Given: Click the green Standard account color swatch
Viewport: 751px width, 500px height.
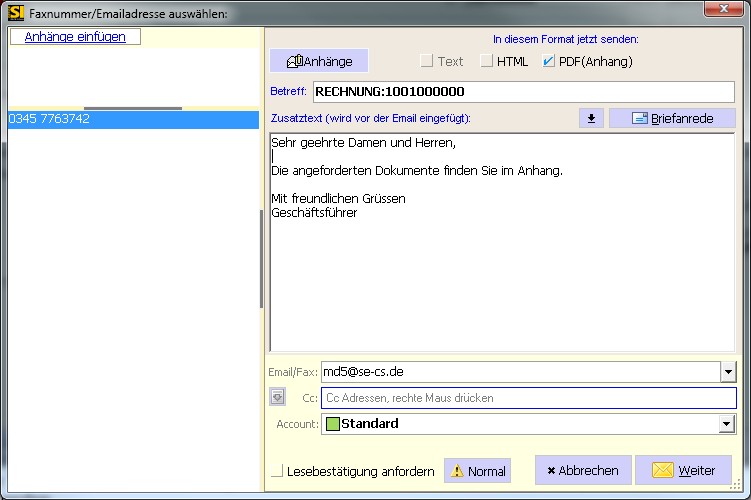Looking at the screenshot, I should [x=332, y=424].
